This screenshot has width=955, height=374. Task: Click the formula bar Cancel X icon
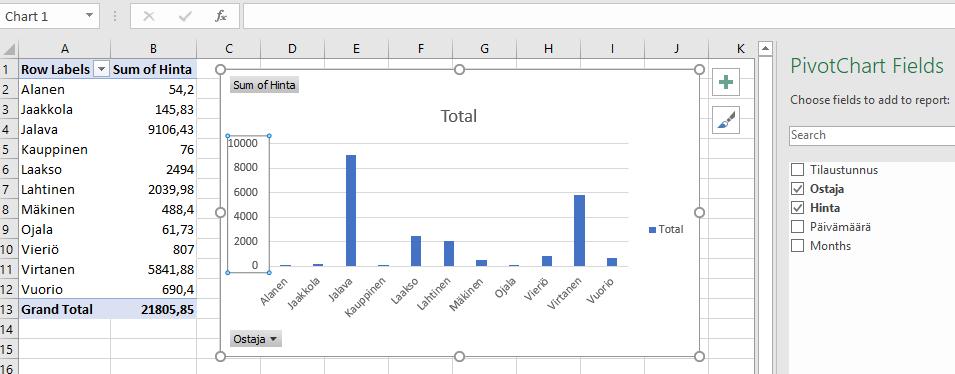pos(149,16)
